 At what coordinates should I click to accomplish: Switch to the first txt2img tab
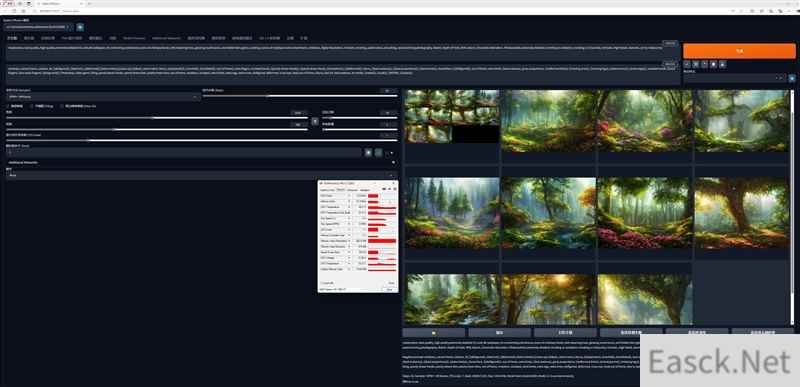[x=11, y=38]
